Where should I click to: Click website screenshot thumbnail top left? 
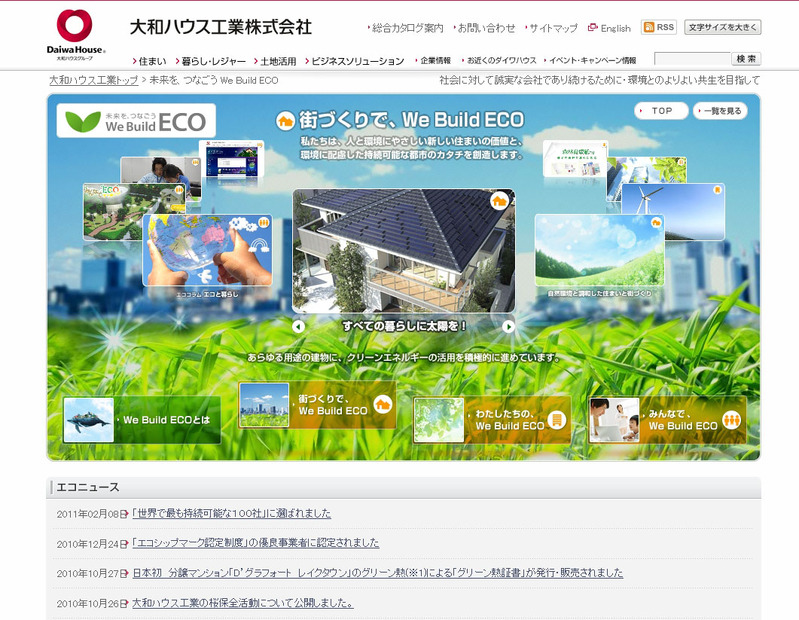231,158
